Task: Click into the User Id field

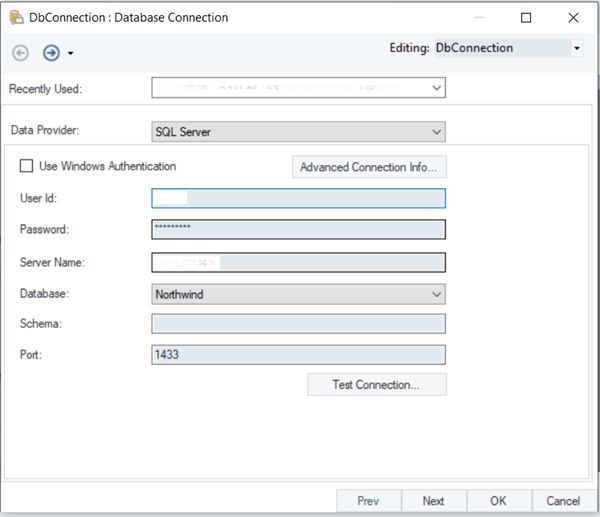Action: point(298,198)
